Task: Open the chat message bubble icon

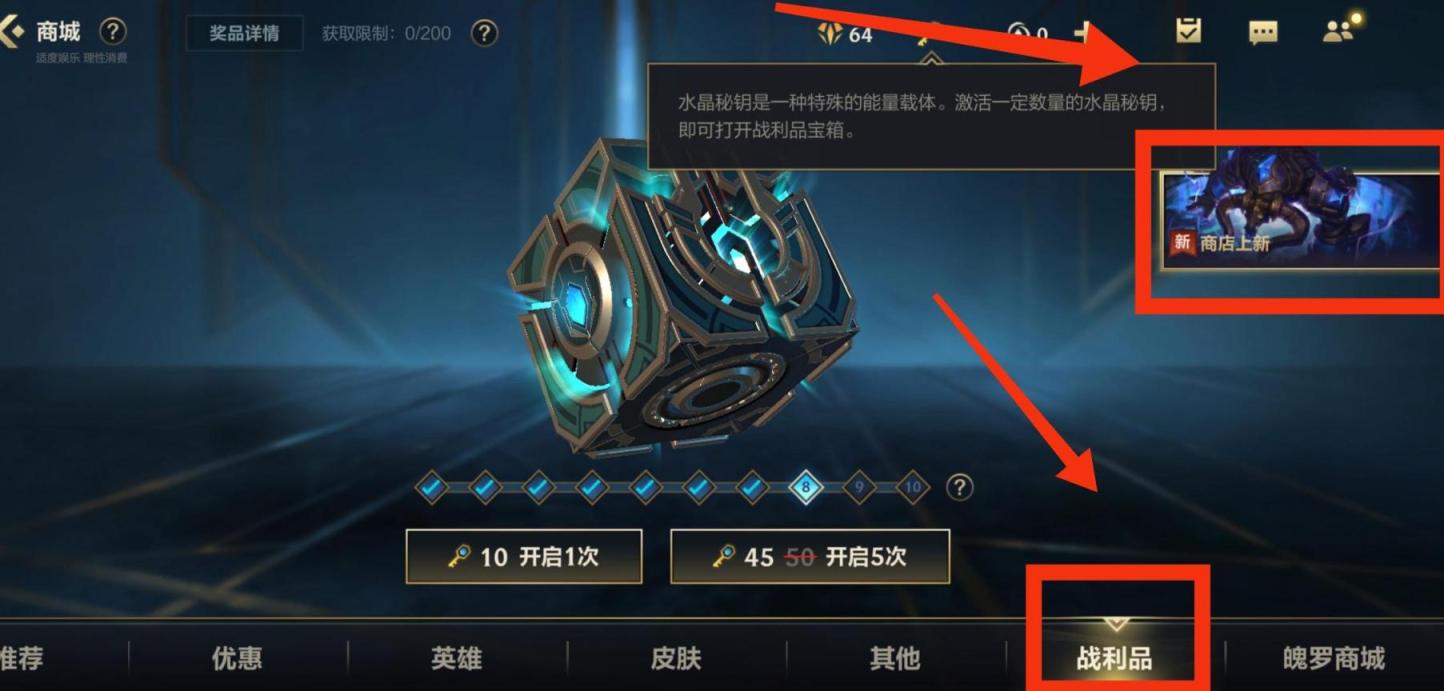Action: (1263, 33)
